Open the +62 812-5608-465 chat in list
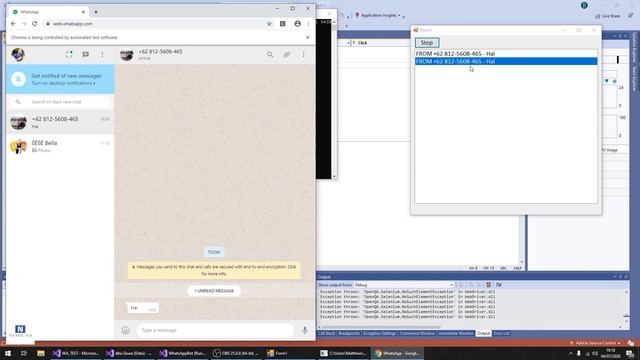Screen dimensions: 640x360 (x=60, y=122)
